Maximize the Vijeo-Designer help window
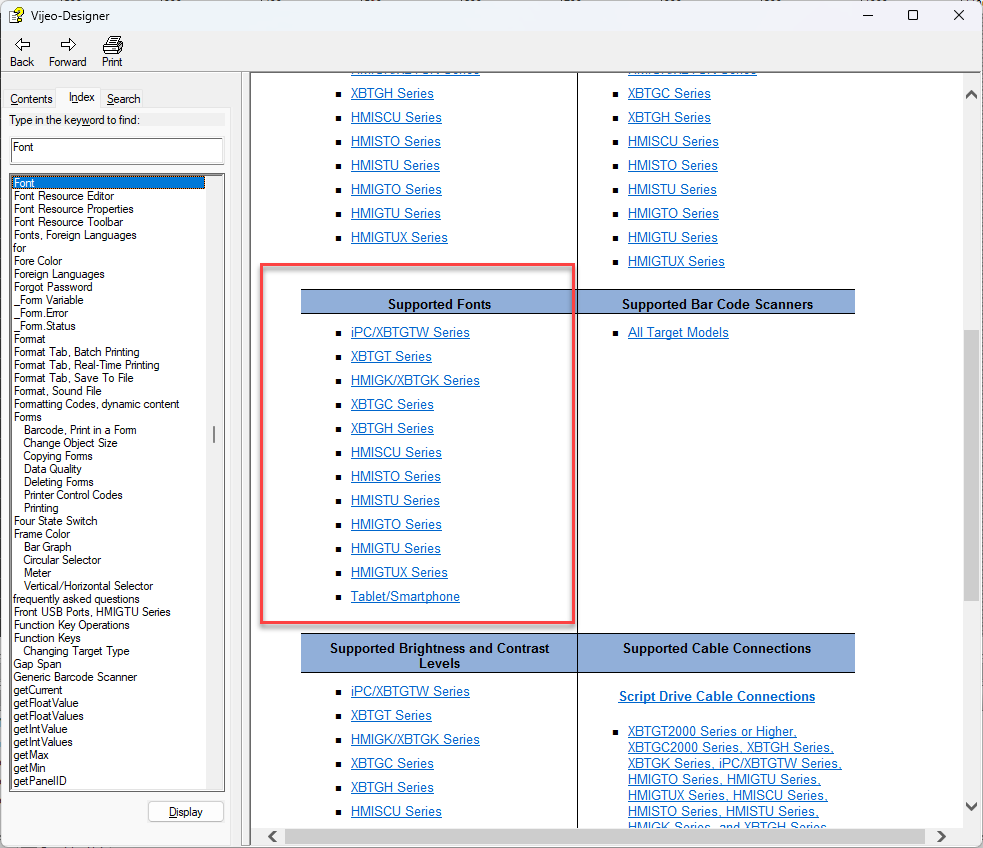The height and width of the screenshot is (848, 983). (913, 15)
